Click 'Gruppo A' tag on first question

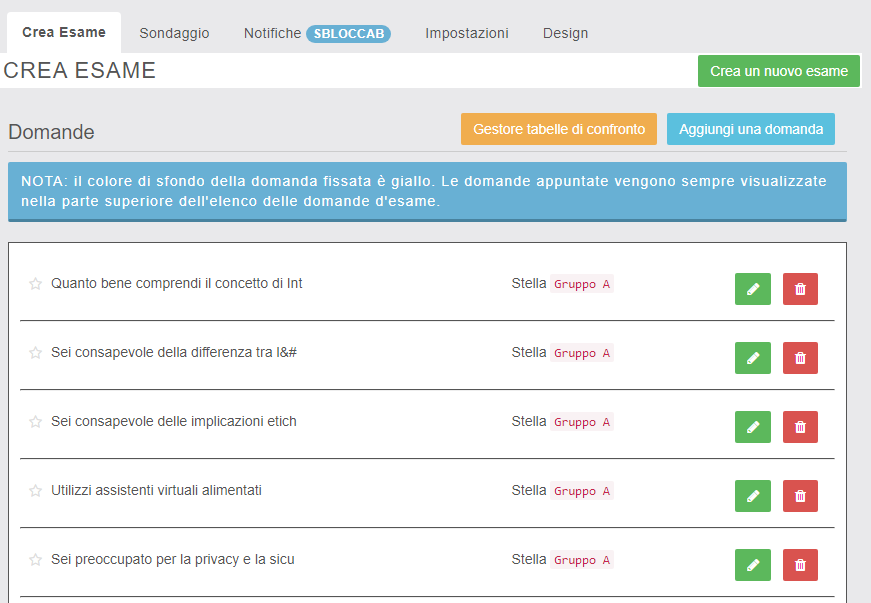(581, 284)
